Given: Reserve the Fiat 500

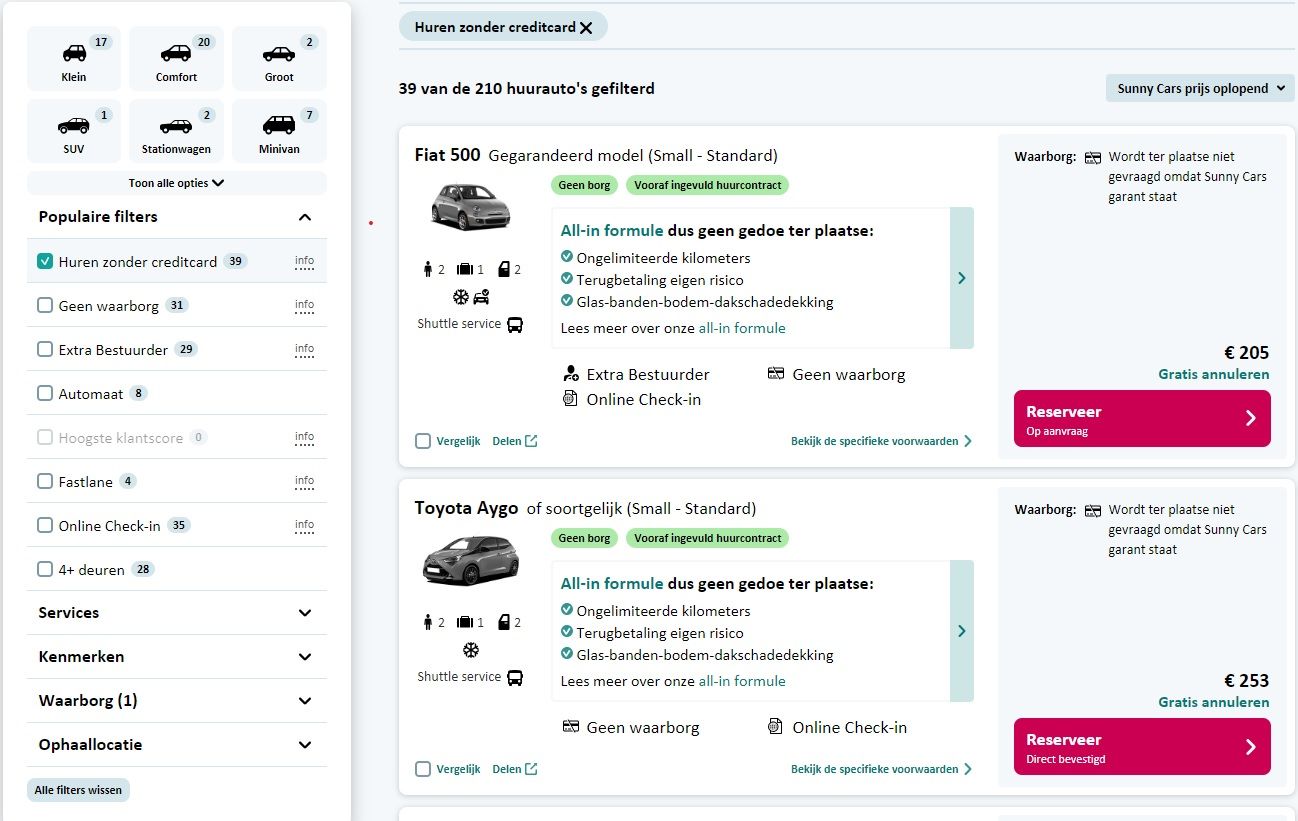Looking at the screenshot, I should point(1142,418).
